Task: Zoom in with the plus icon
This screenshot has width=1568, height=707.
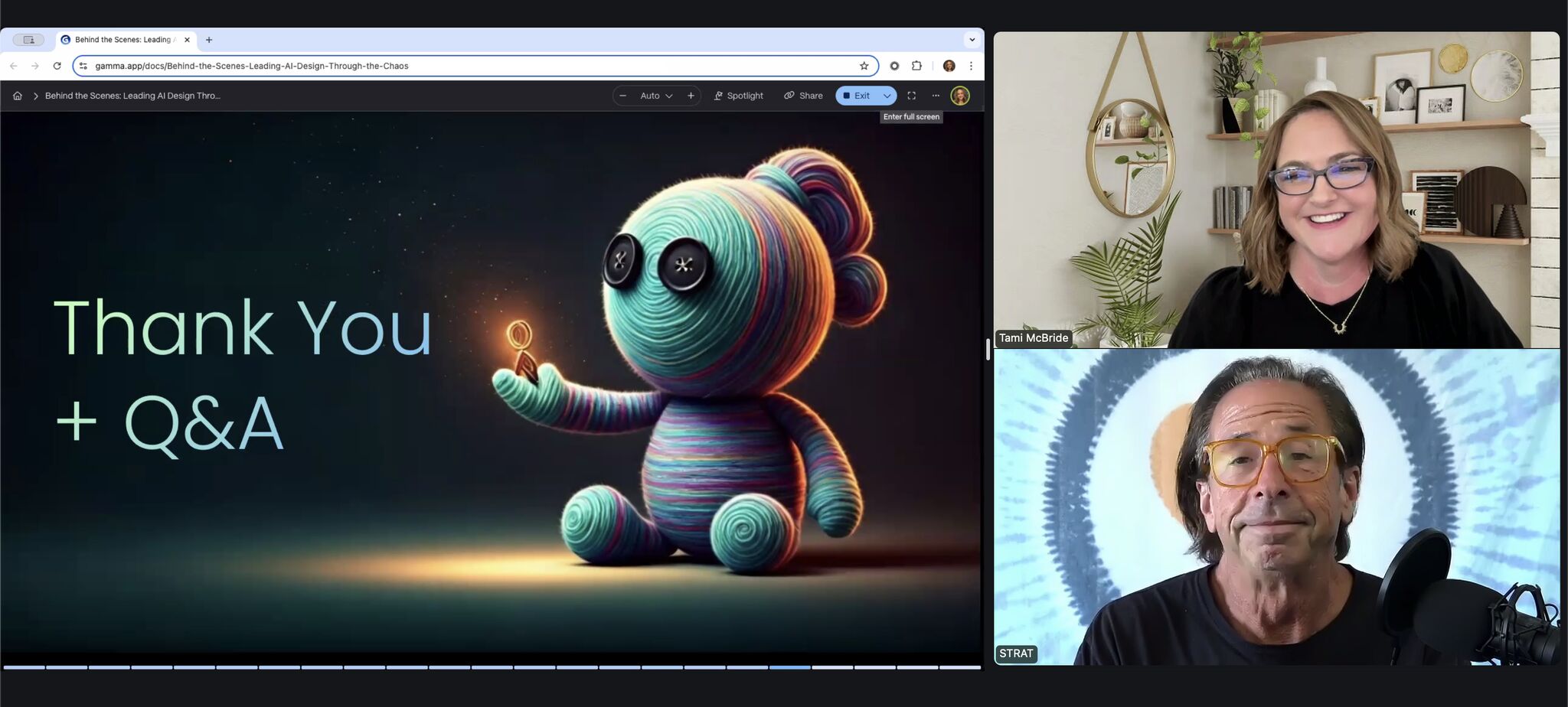Action: coord(691,96)
